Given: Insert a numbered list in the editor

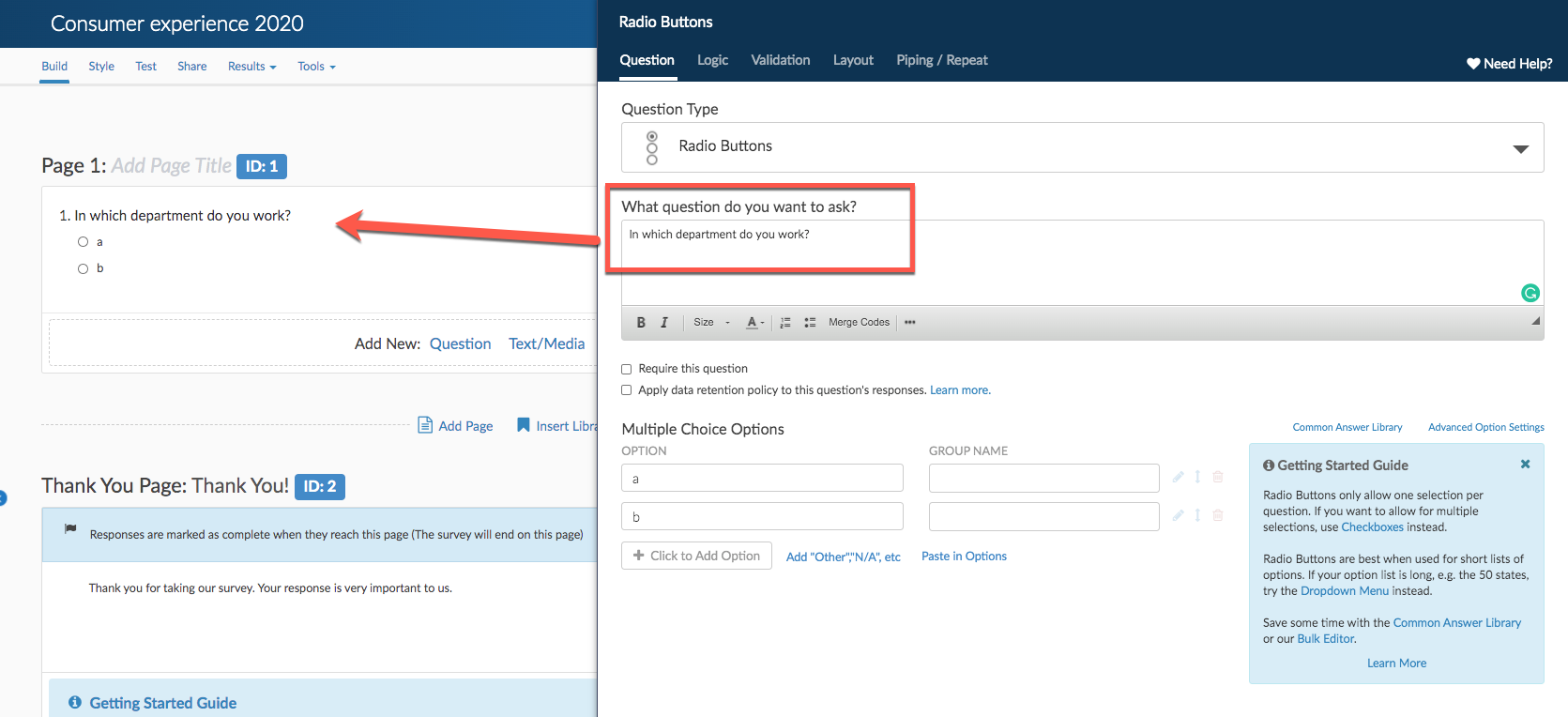Looking at the screenshot, I should [785, 322].
